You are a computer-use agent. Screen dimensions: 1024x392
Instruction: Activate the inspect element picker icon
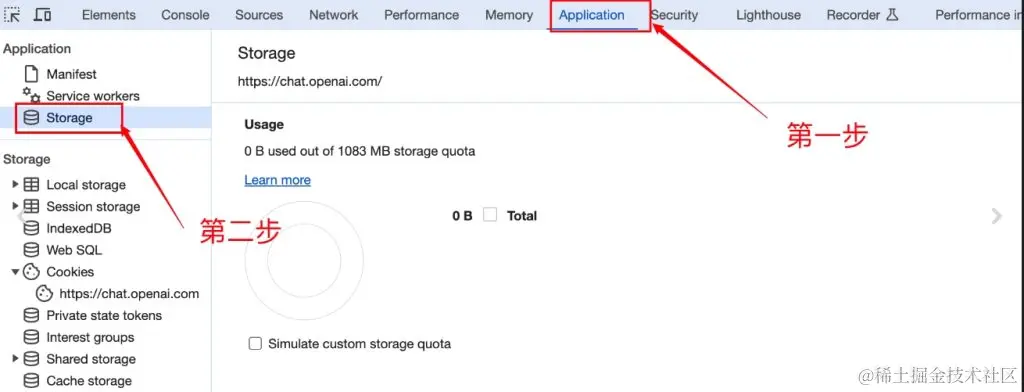(12, 14)
